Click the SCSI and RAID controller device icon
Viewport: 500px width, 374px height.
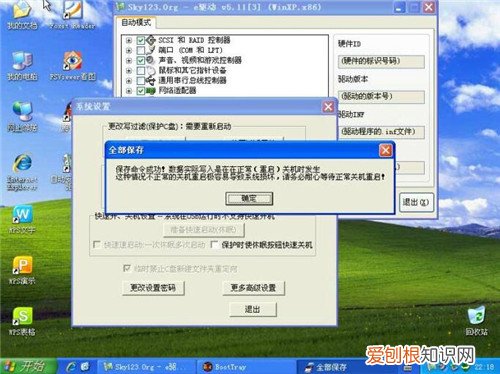pyautogui.click(x=151, y=40)
